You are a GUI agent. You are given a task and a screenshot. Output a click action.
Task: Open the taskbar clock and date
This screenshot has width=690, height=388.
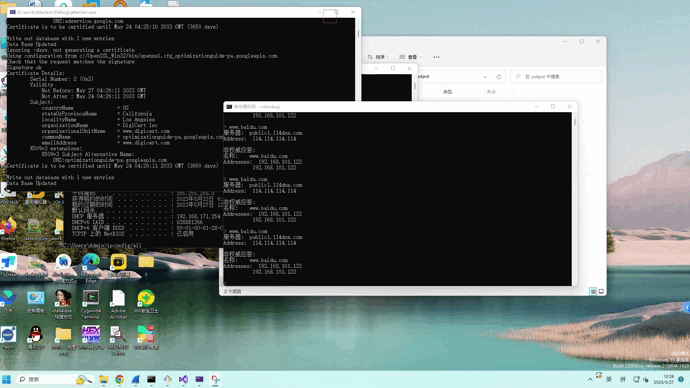tap(664, 379)
